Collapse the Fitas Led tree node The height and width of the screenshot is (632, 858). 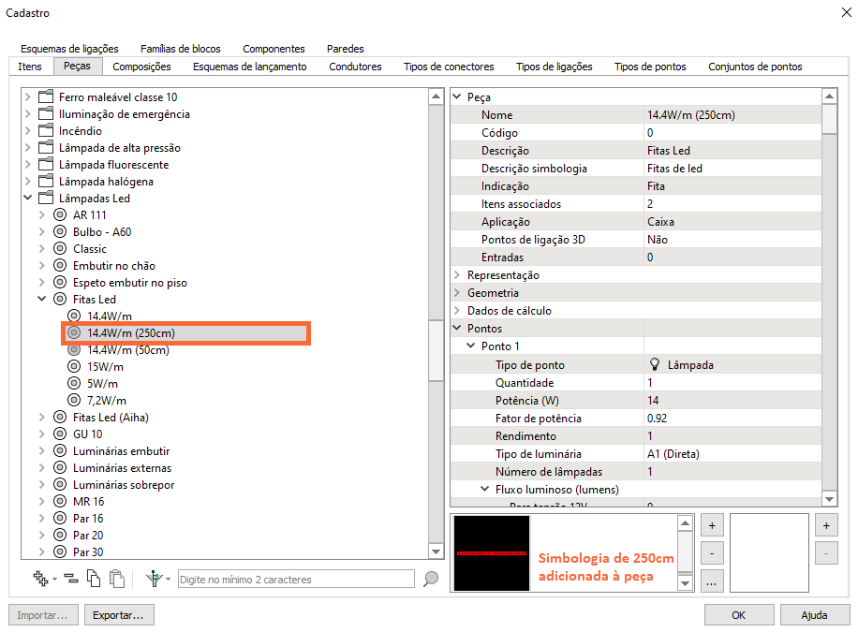click(x=42, y=299)
